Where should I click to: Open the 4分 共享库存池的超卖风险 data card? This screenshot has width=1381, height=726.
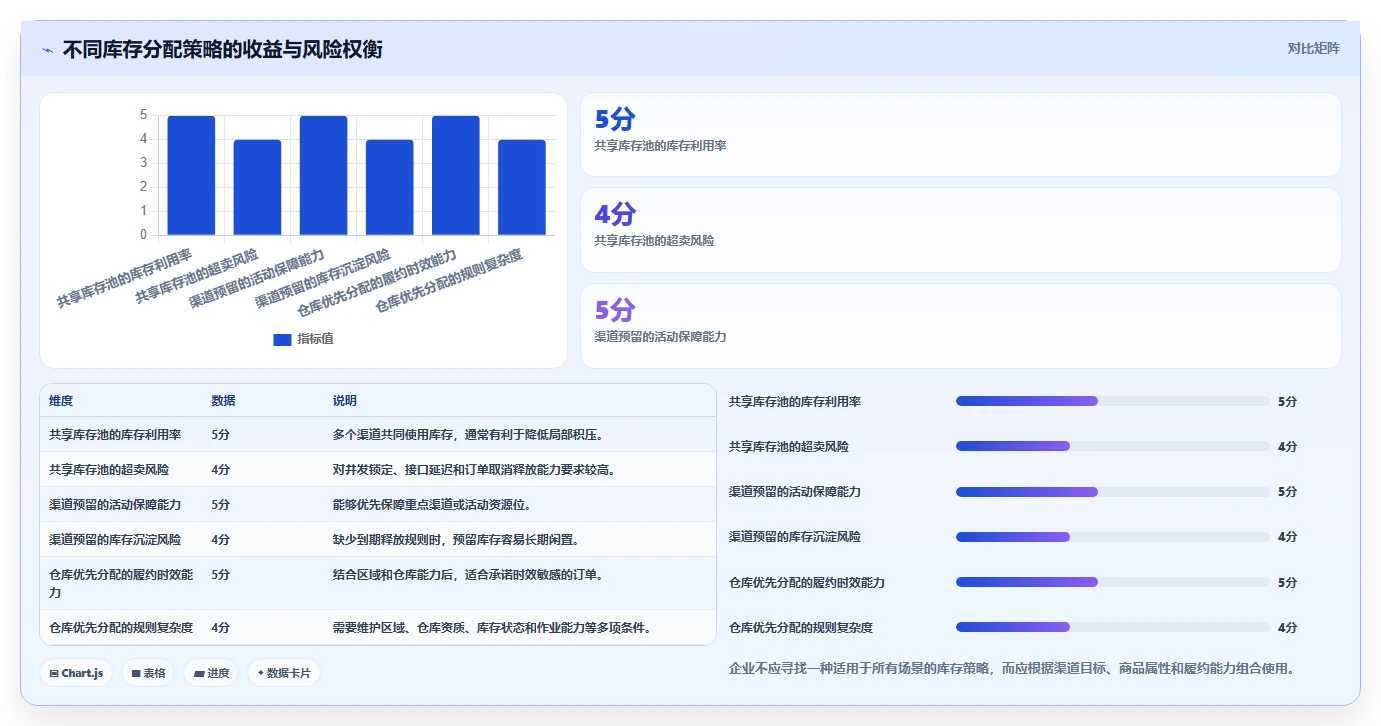coord(960,230)
